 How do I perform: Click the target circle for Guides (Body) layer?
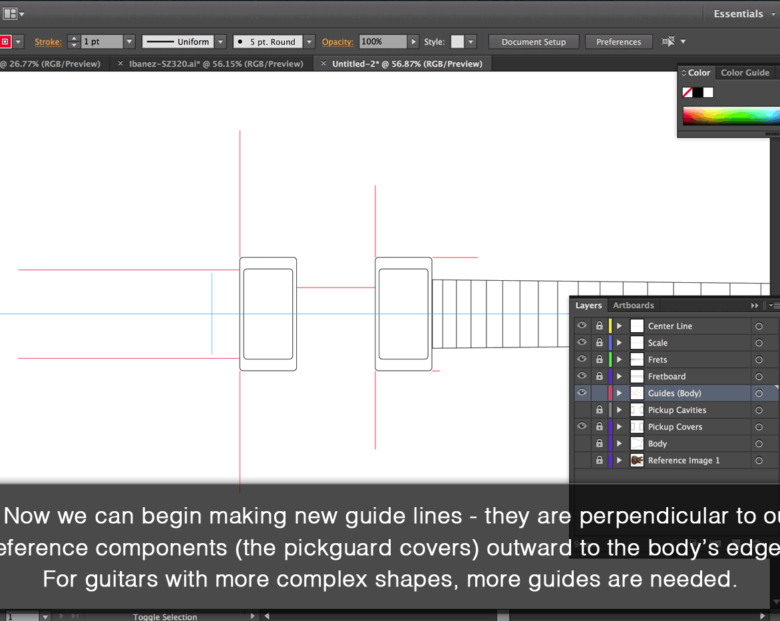point(759,393)
